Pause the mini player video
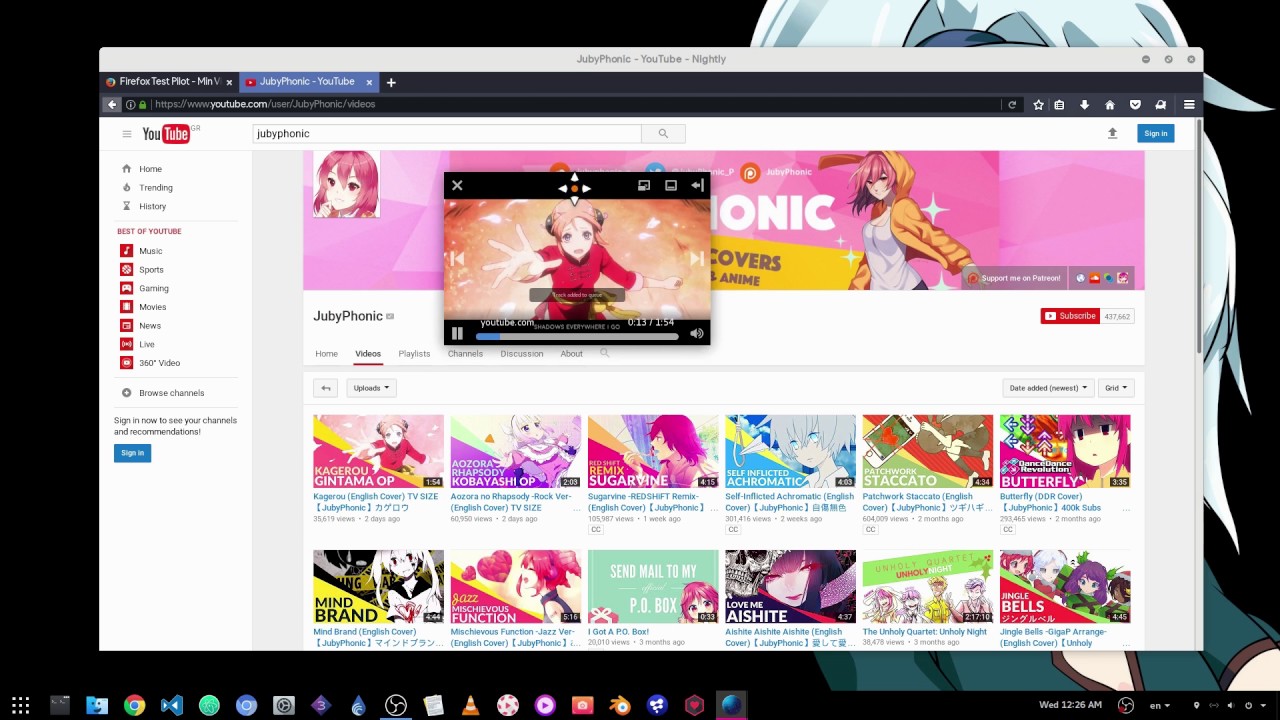1280x720 pixels. (457, 333)
